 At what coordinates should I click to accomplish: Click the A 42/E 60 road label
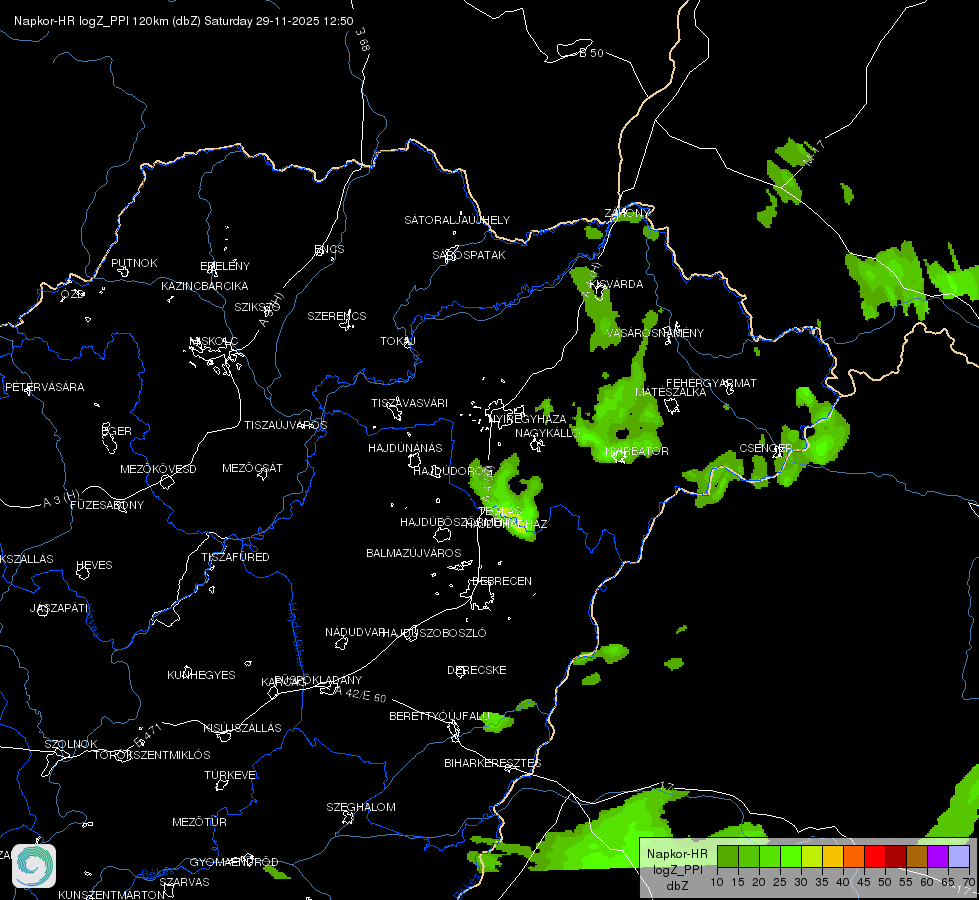coord(360,693)
